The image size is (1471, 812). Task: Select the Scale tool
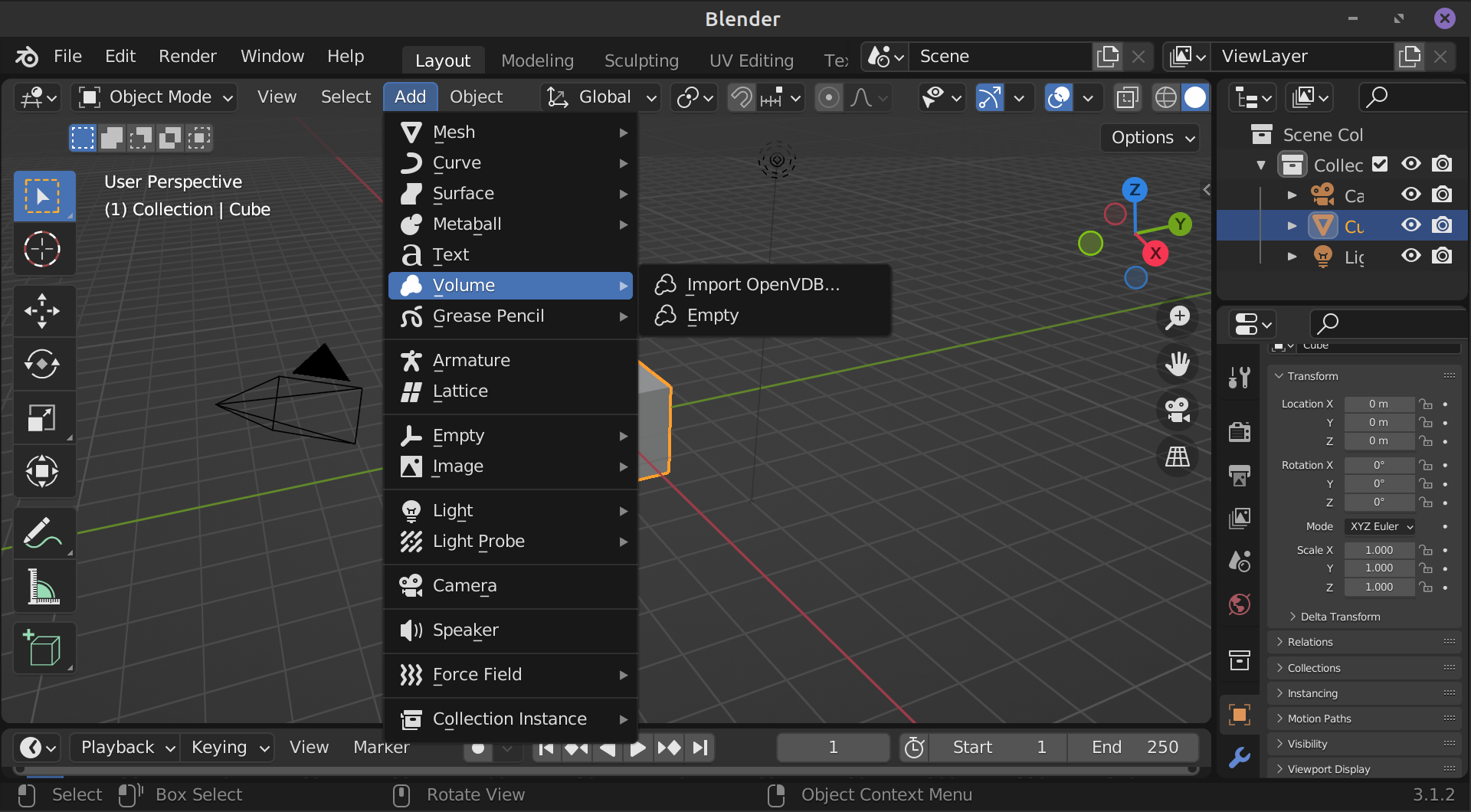(x=44, y=417)
